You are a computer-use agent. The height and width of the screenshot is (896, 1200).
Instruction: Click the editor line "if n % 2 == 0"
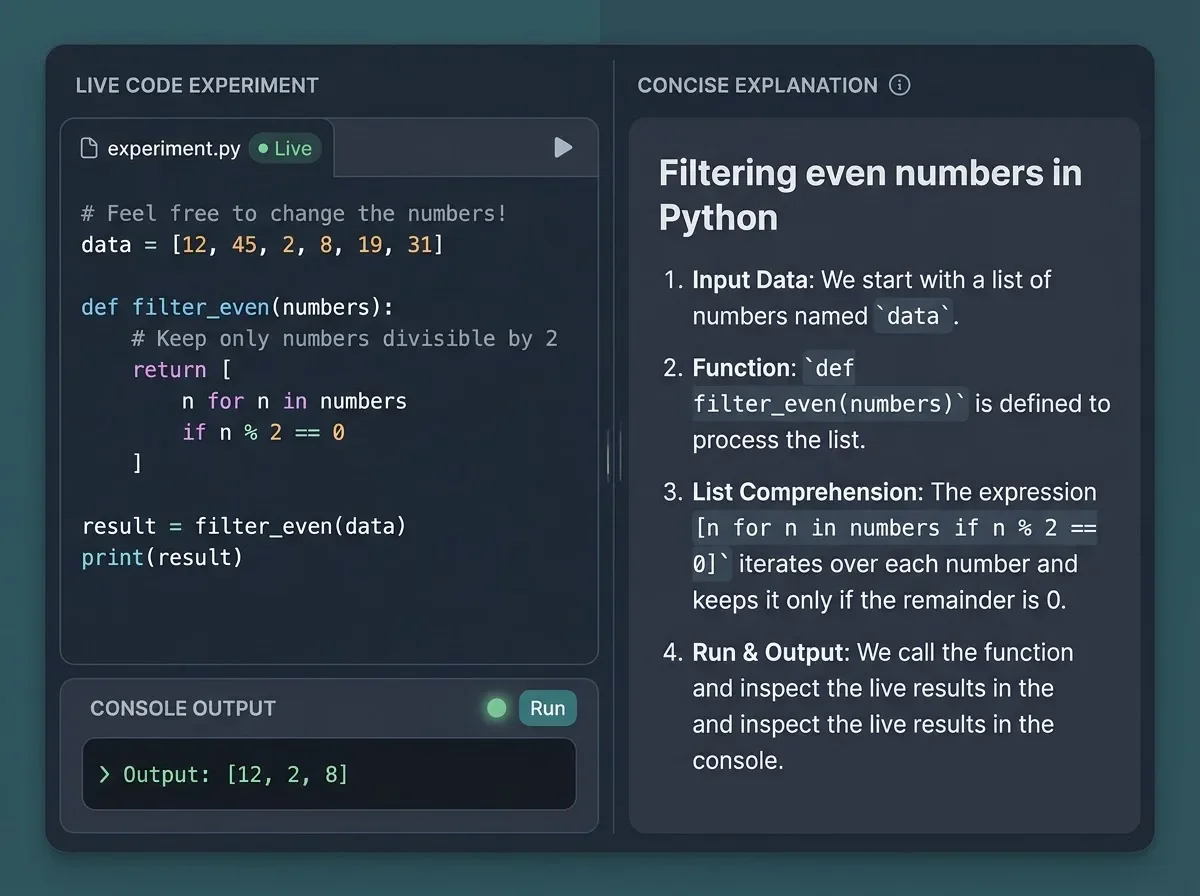(x=263, y=432)
